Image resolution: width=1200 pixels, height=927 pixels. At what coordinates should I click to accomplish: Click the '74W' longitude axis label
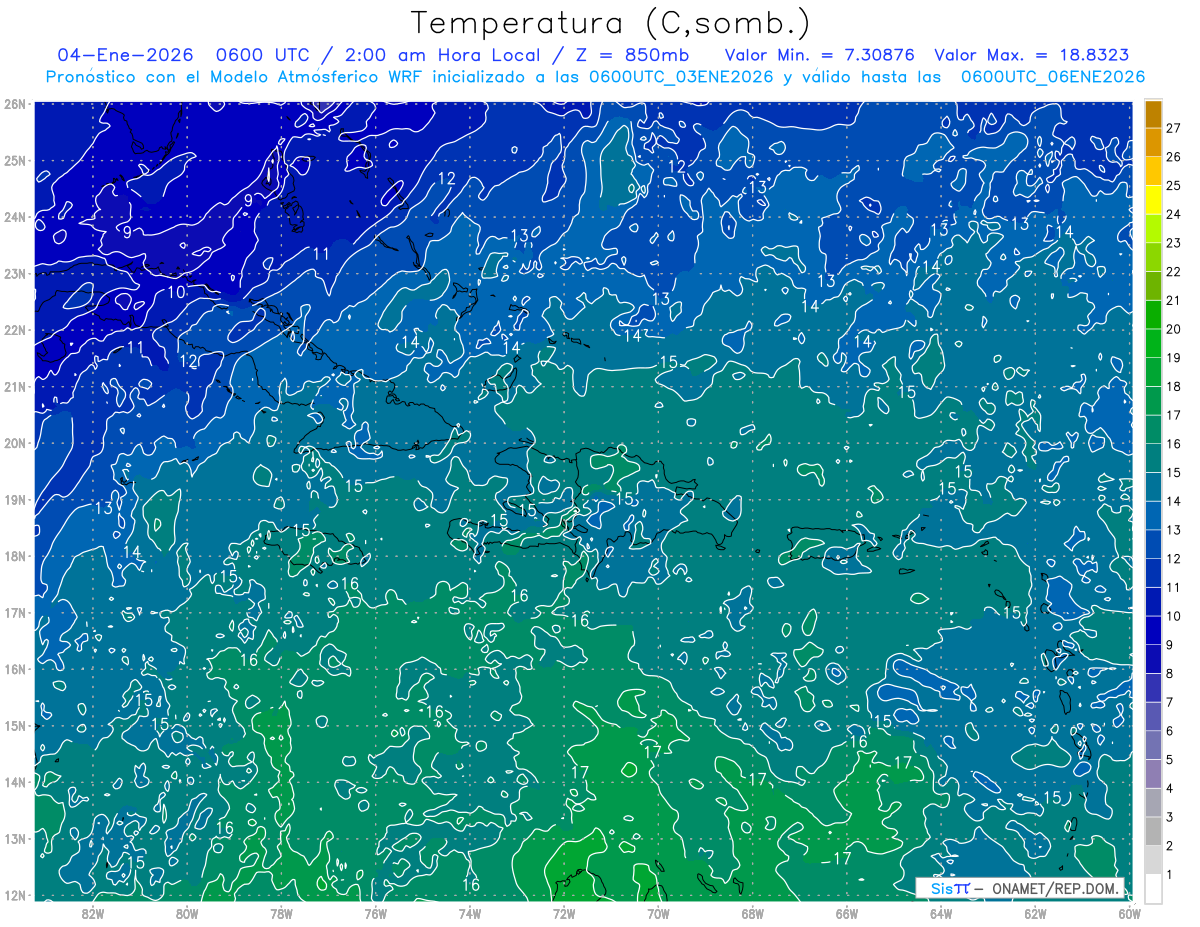tap(470, 913)
